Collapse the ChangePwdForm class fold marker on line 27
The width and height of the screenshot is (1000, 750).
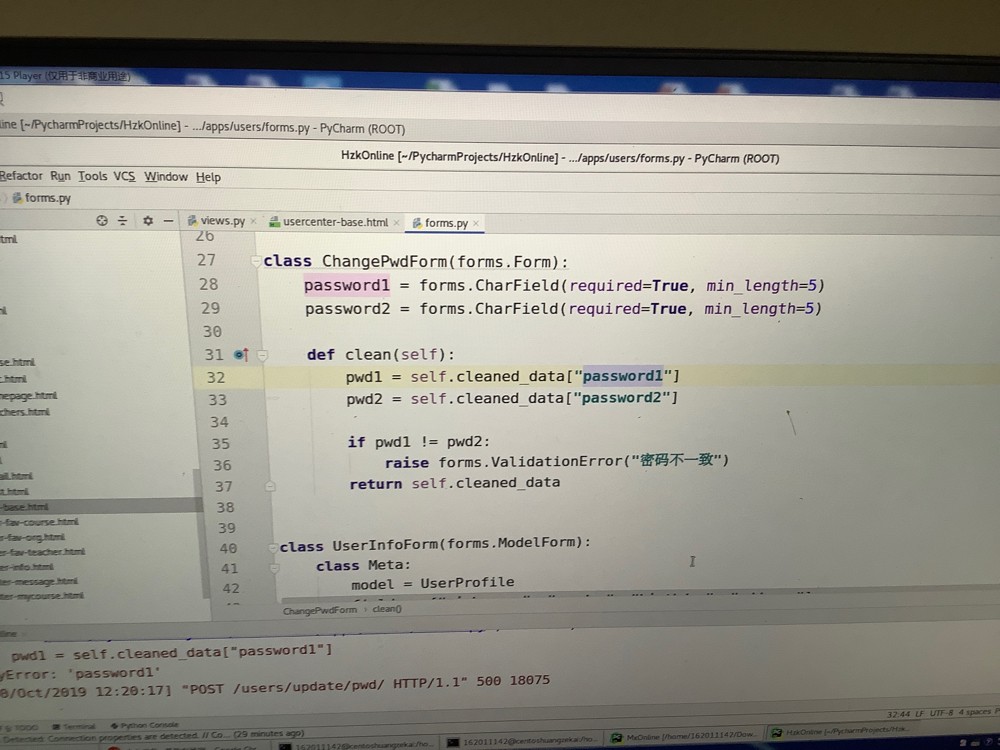tap(256, 260)
